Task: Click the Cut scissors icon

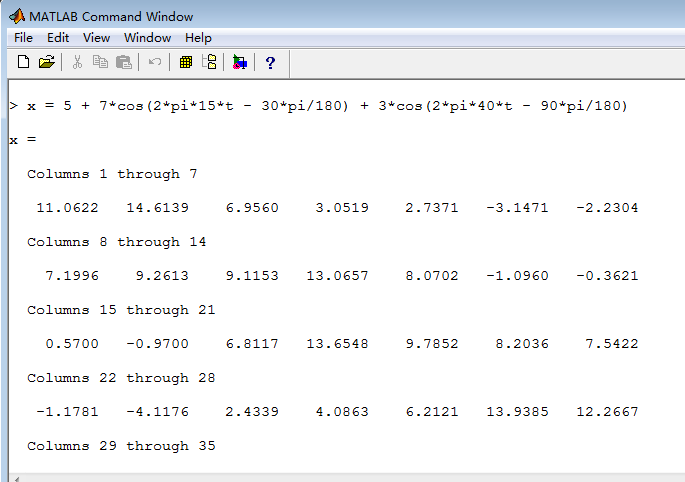Action: 77,62
